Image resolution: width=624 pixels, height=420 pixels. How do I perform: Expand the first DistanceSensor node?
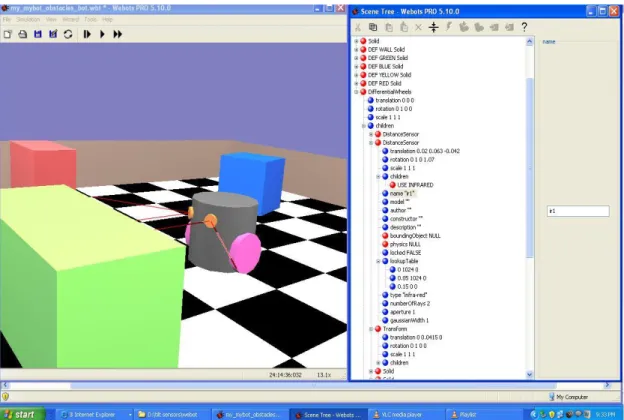coord(371,134)
